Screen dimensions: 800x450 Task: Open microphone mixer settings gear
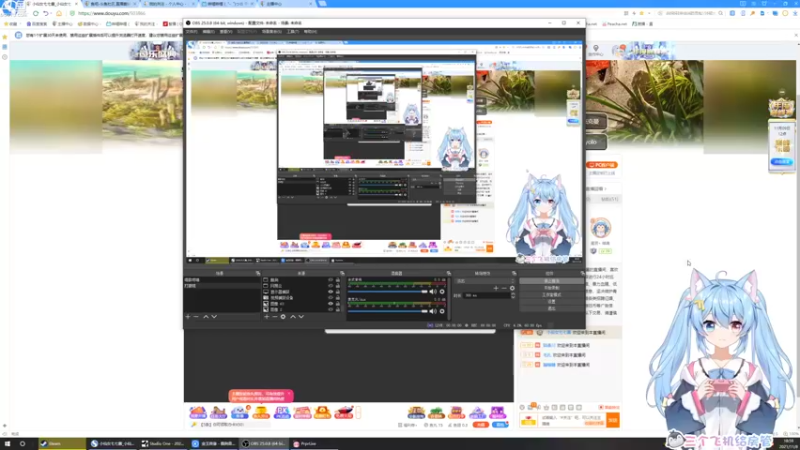click(442, 311)
